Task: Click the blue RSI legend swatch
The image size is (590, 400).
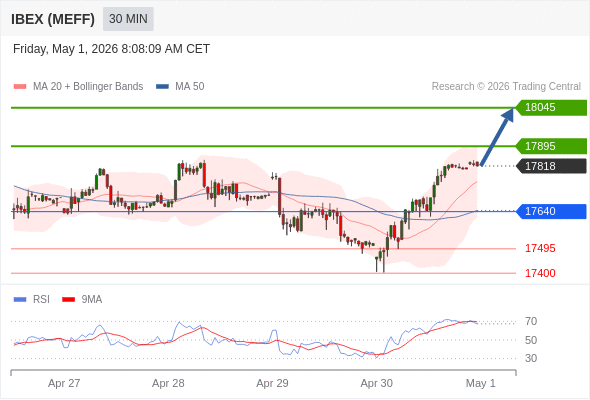Action: [20, 300]
